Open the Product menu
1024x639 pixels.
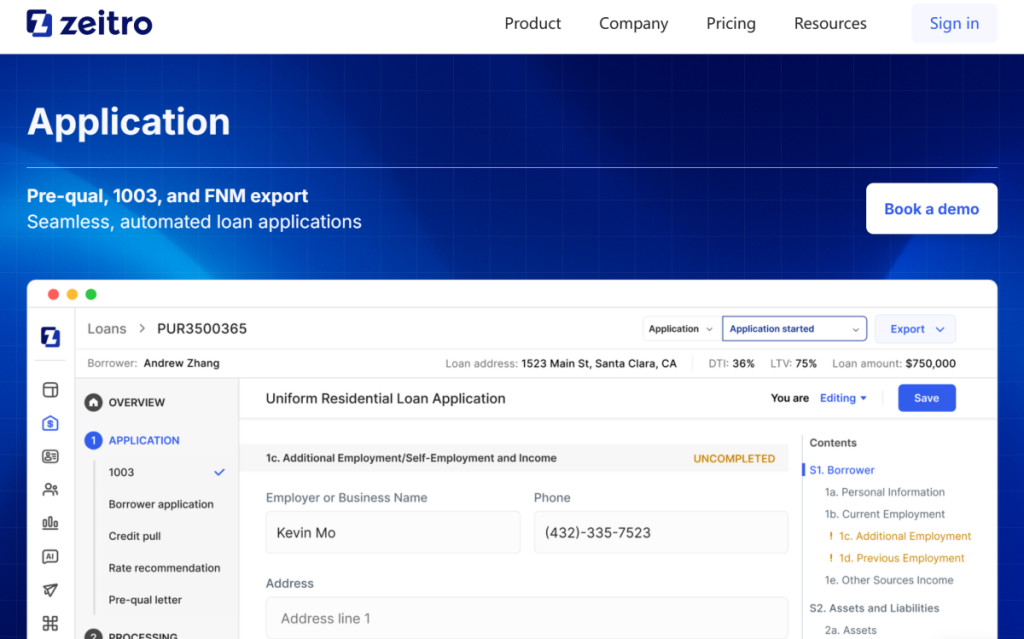tap(532, 24)
